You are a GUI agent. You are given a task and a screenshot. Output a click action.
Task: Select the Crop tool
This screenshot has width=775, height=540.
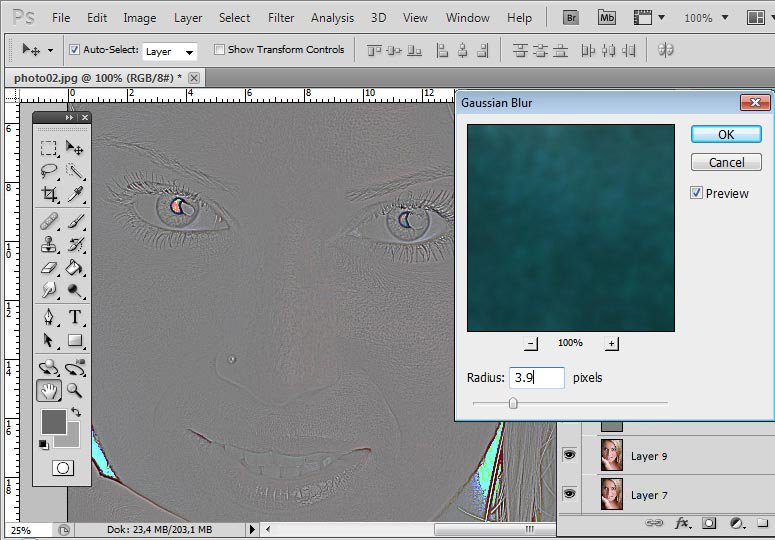click(x=48, y=195)
